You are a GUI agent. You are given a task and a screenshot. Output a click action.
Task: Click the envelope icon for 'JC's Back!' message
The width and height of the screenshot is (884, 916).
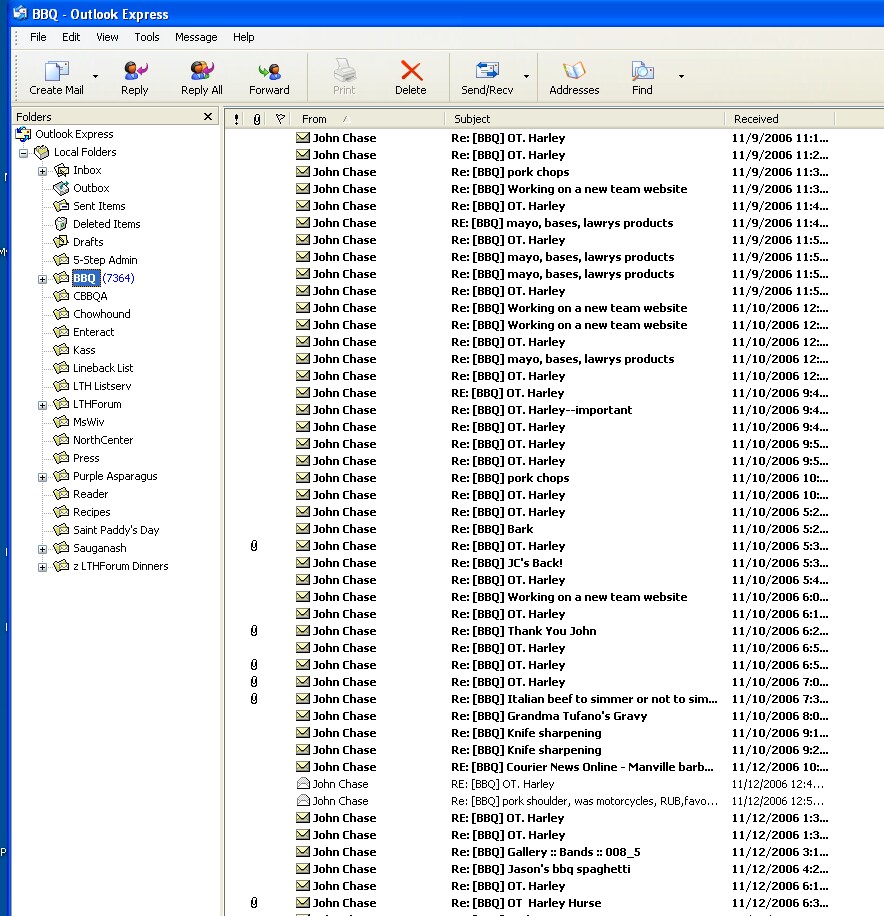click(x=303, y=563)
